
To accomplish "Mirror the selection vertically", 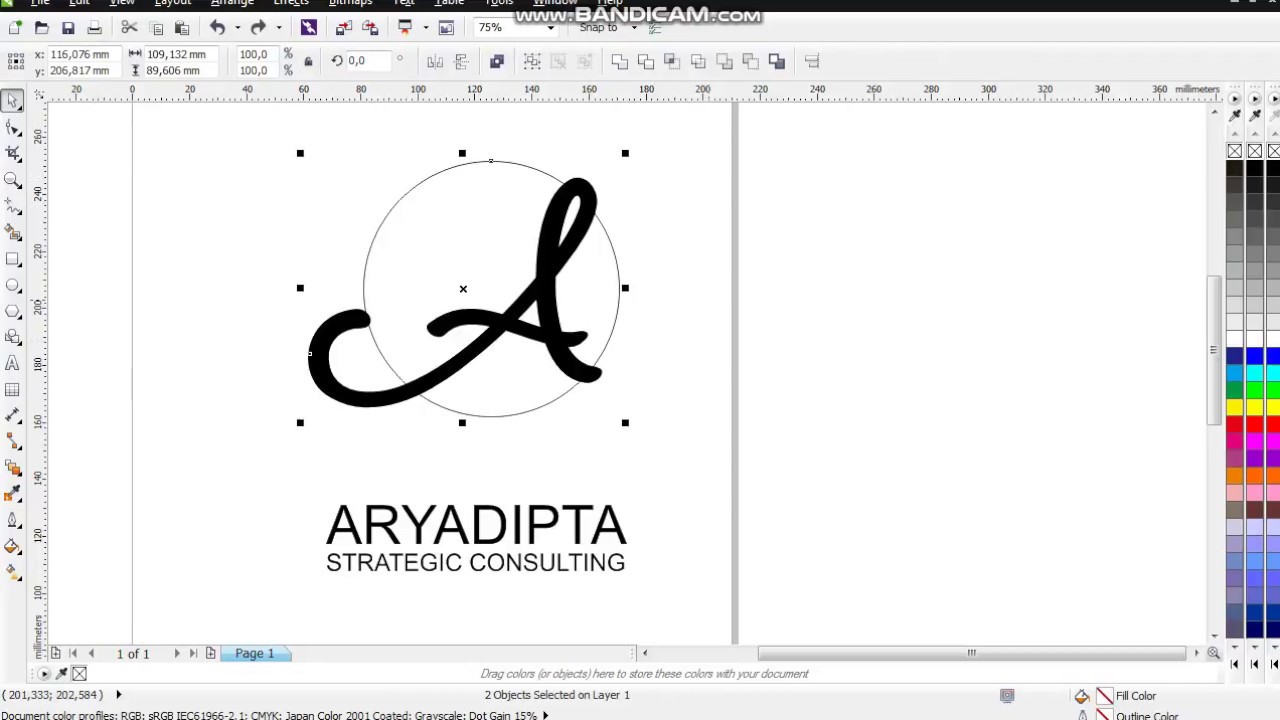I will (x=461, y=62).
